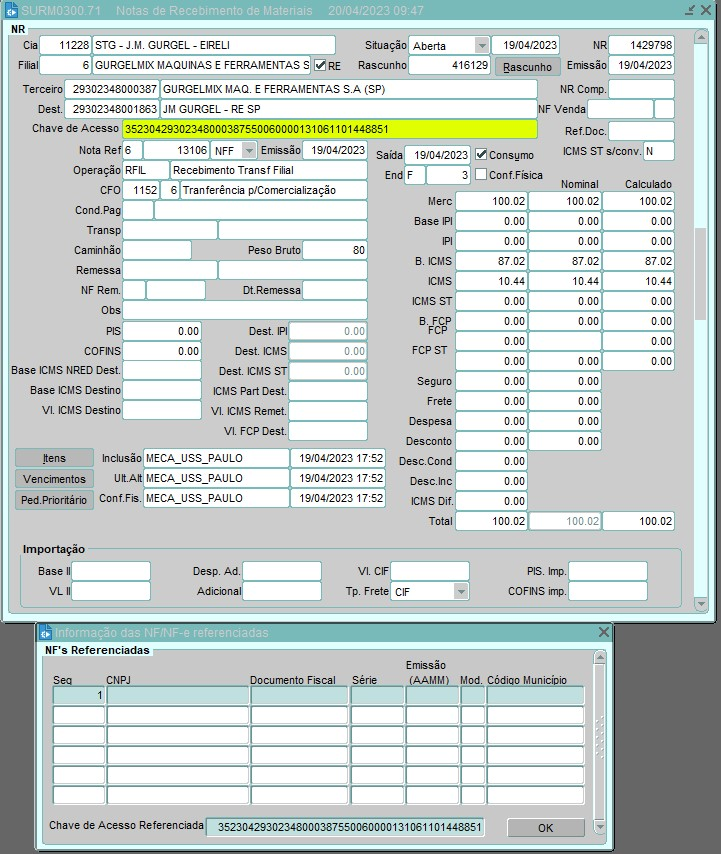
Task: Click the Ped.Prioritário button
Action: point(54,500)
